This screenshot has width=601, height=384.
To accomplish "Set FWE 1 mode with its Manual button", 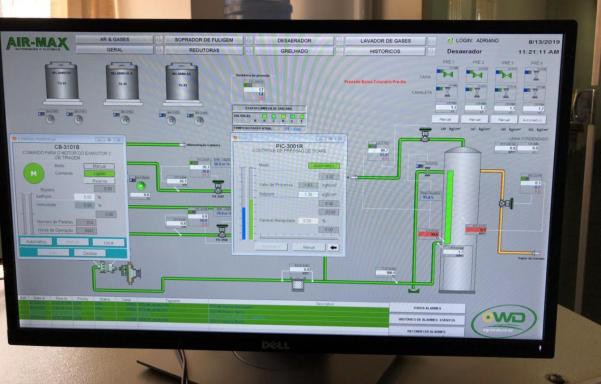I will click(445, 119).
